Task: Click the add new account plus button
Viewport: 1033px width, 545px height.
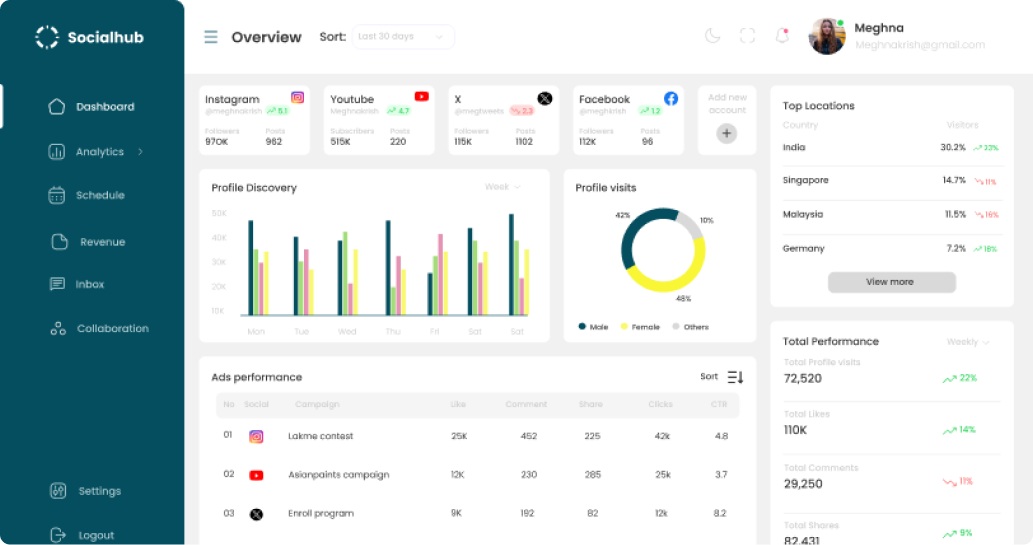Action: click(727, 133)
